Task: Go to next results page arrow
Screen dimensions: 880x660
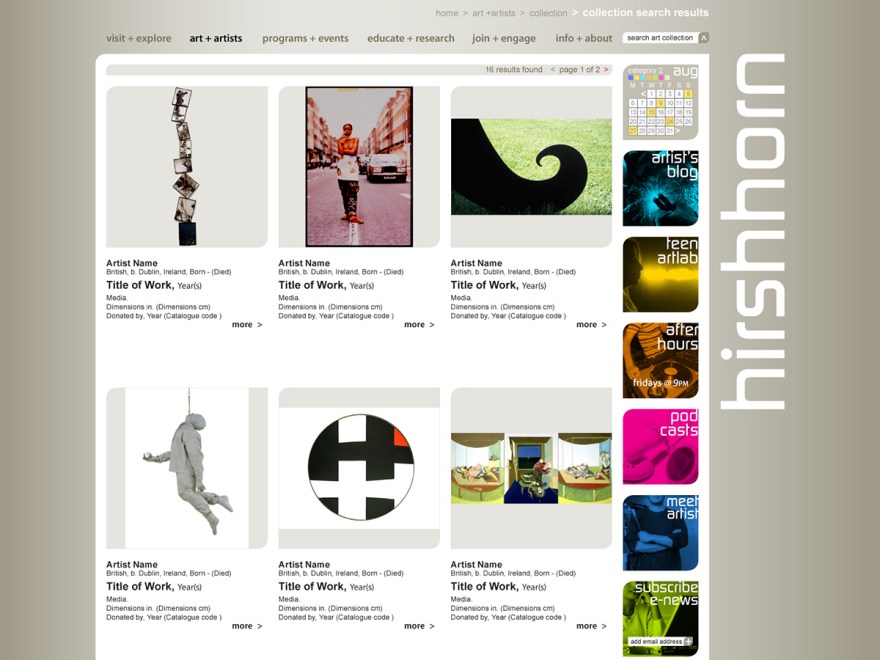Action: (x=606, y=70)
